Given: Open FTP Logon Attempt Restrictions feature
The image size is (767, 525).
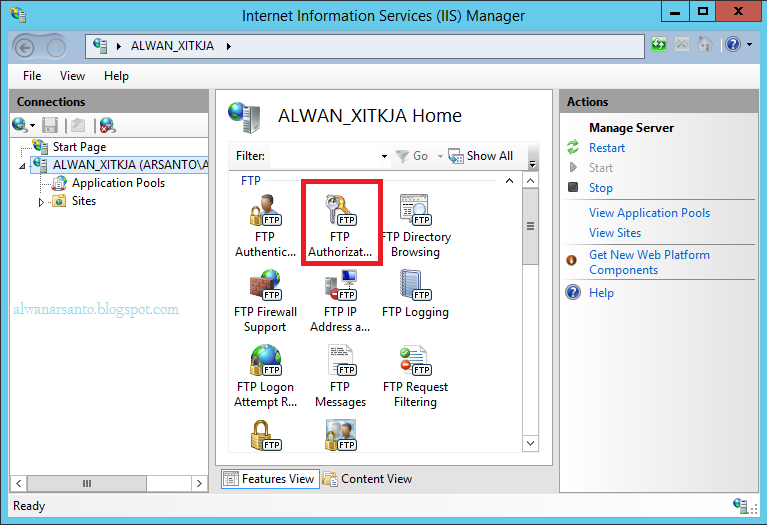Looking at the screenshot, I should [x=265, y=376].
